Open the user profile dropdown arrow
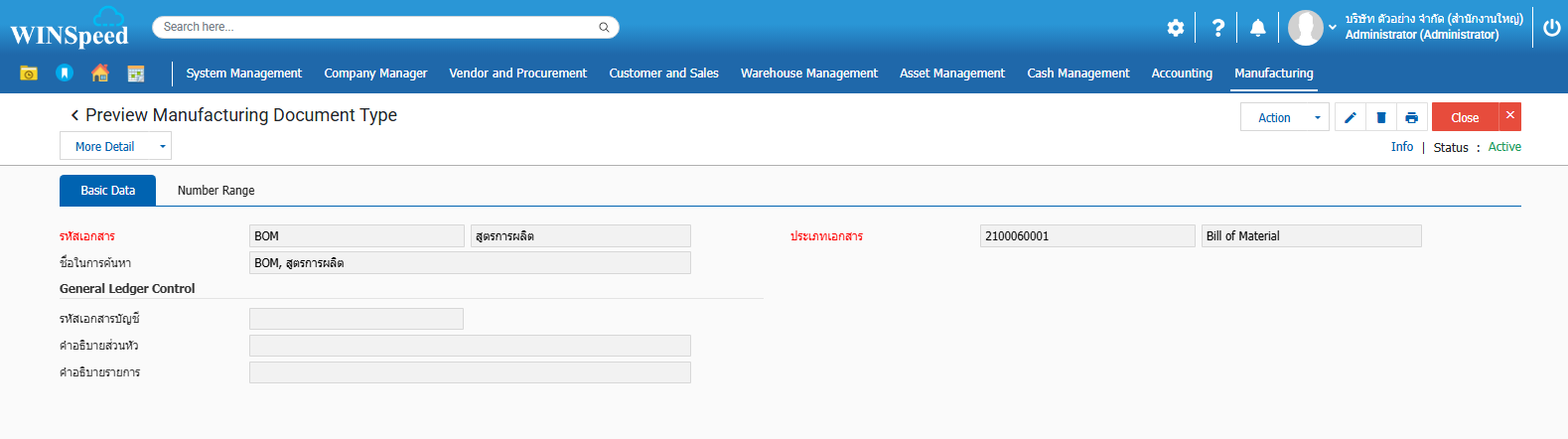Image resolution: width=1568 pixels, height=439 pixels. 1333,28
